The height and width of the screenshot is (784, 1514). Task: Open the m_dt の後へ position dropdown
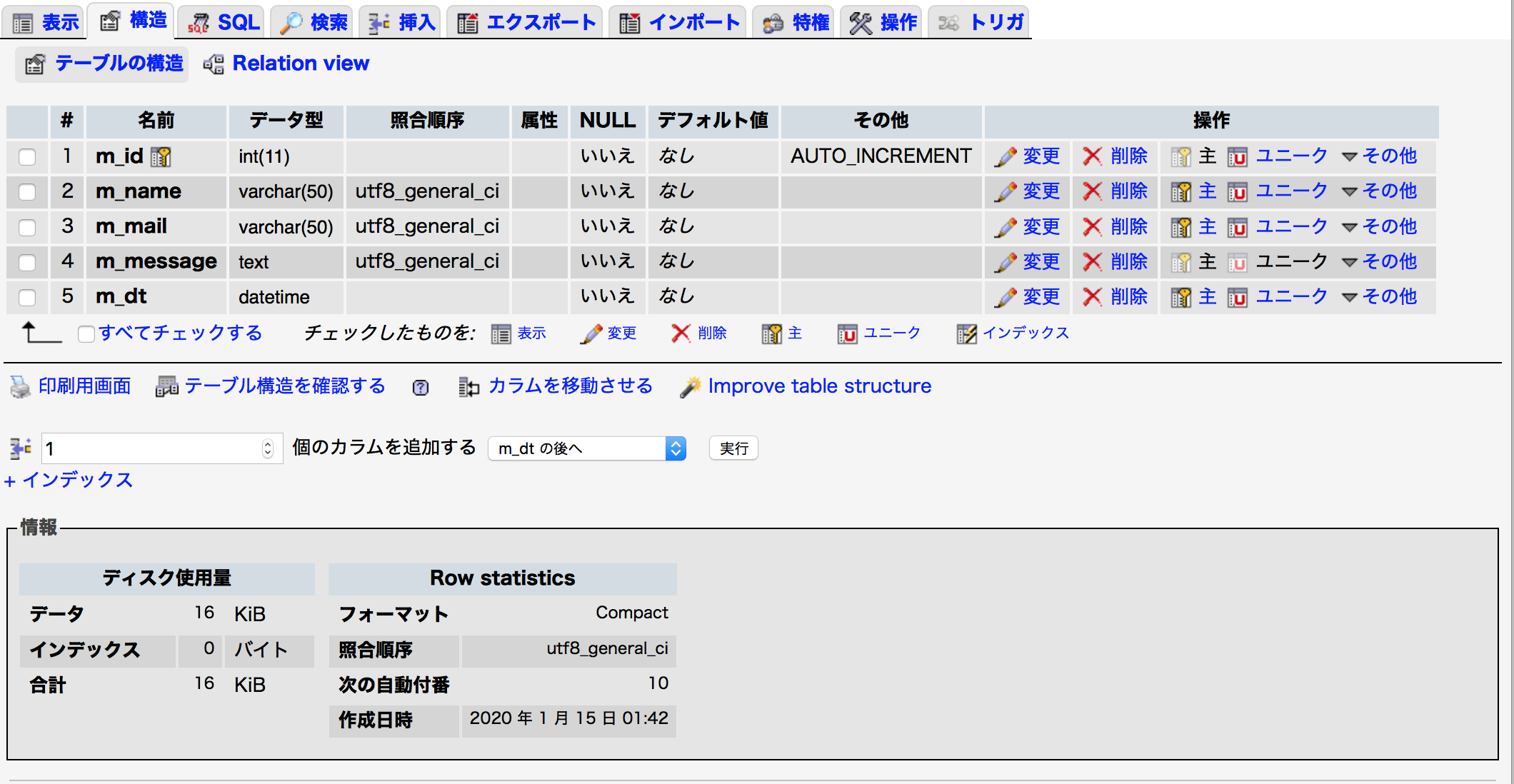[586, 448]
